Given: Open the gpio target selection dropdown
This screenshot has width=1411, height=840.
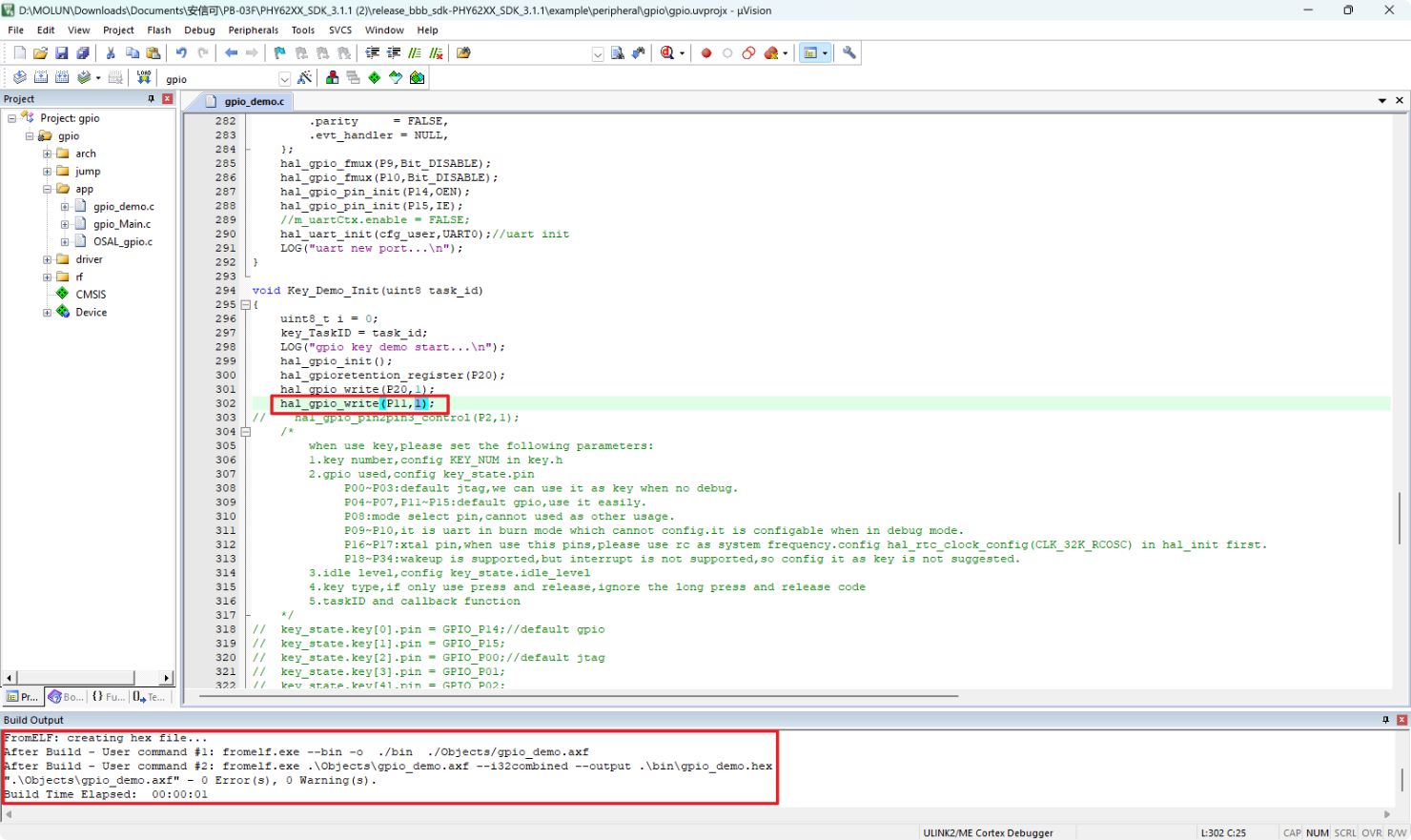Looking at the screenshot, I should (284, 79).
